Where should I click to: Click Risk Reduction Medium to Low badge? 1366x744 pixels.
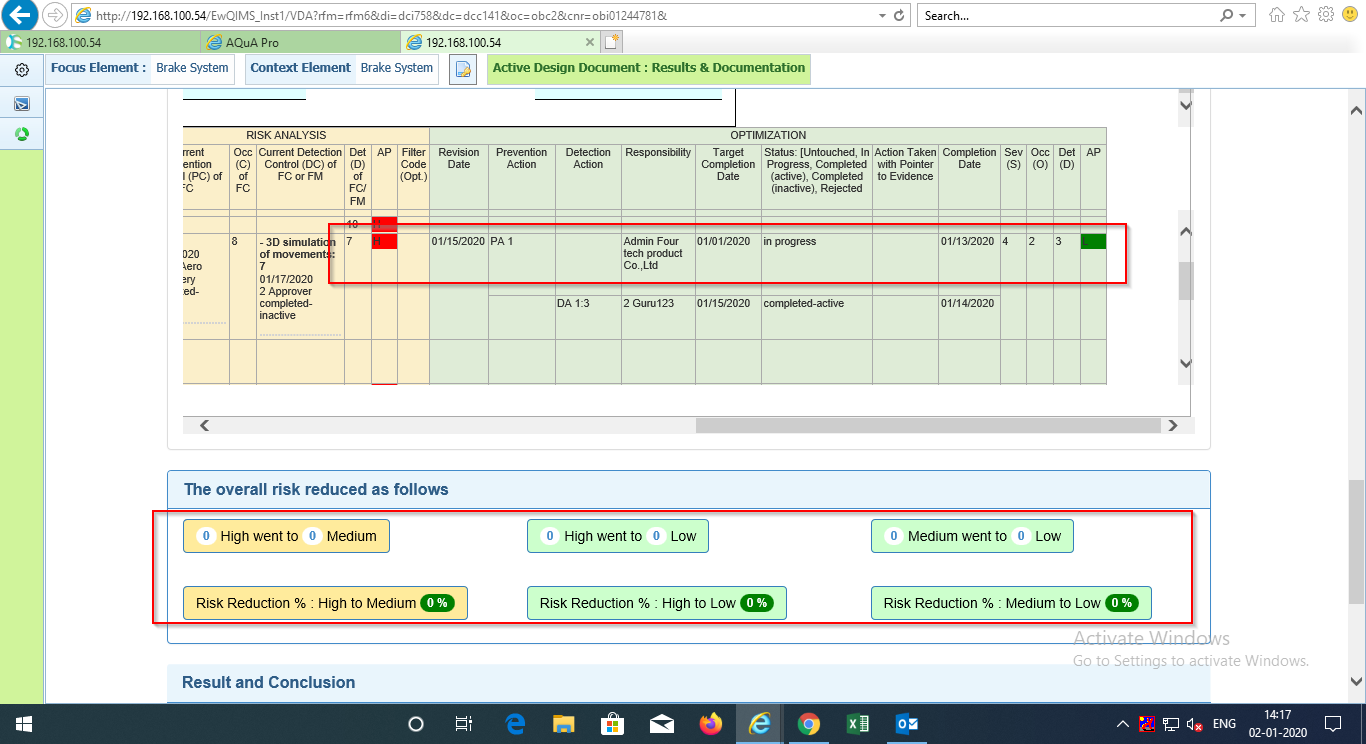click(x=1011, y=603)
